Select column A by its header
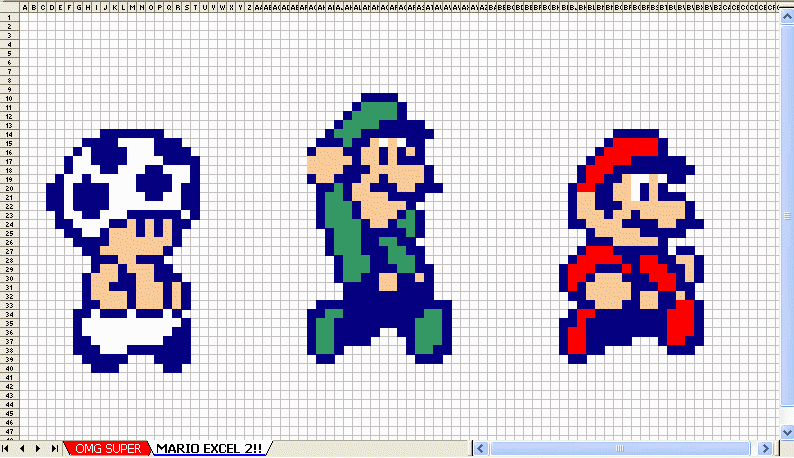 tap(25, 7)
